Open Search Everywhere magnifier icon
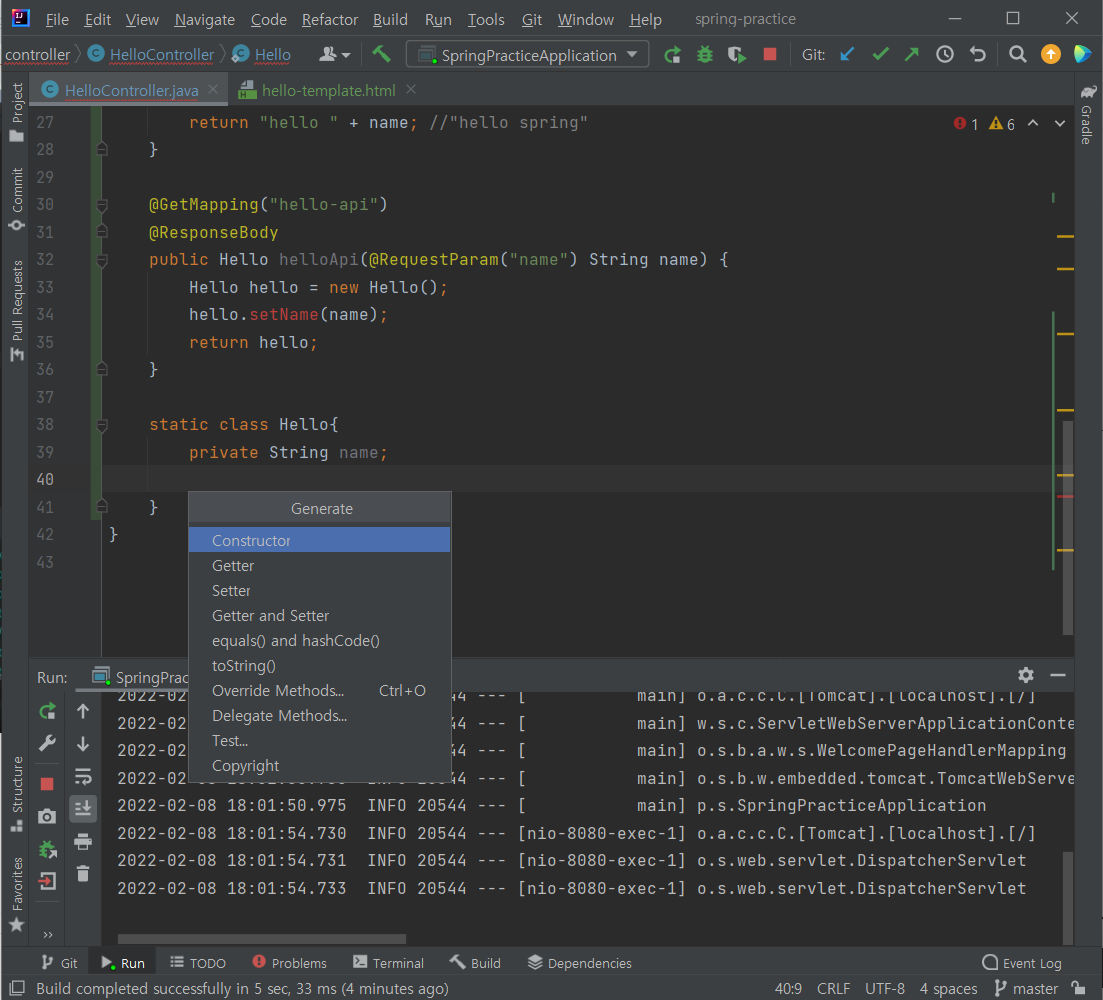The height and width of the screenshot is (1000, 1103). click(x=1017, y=54)
